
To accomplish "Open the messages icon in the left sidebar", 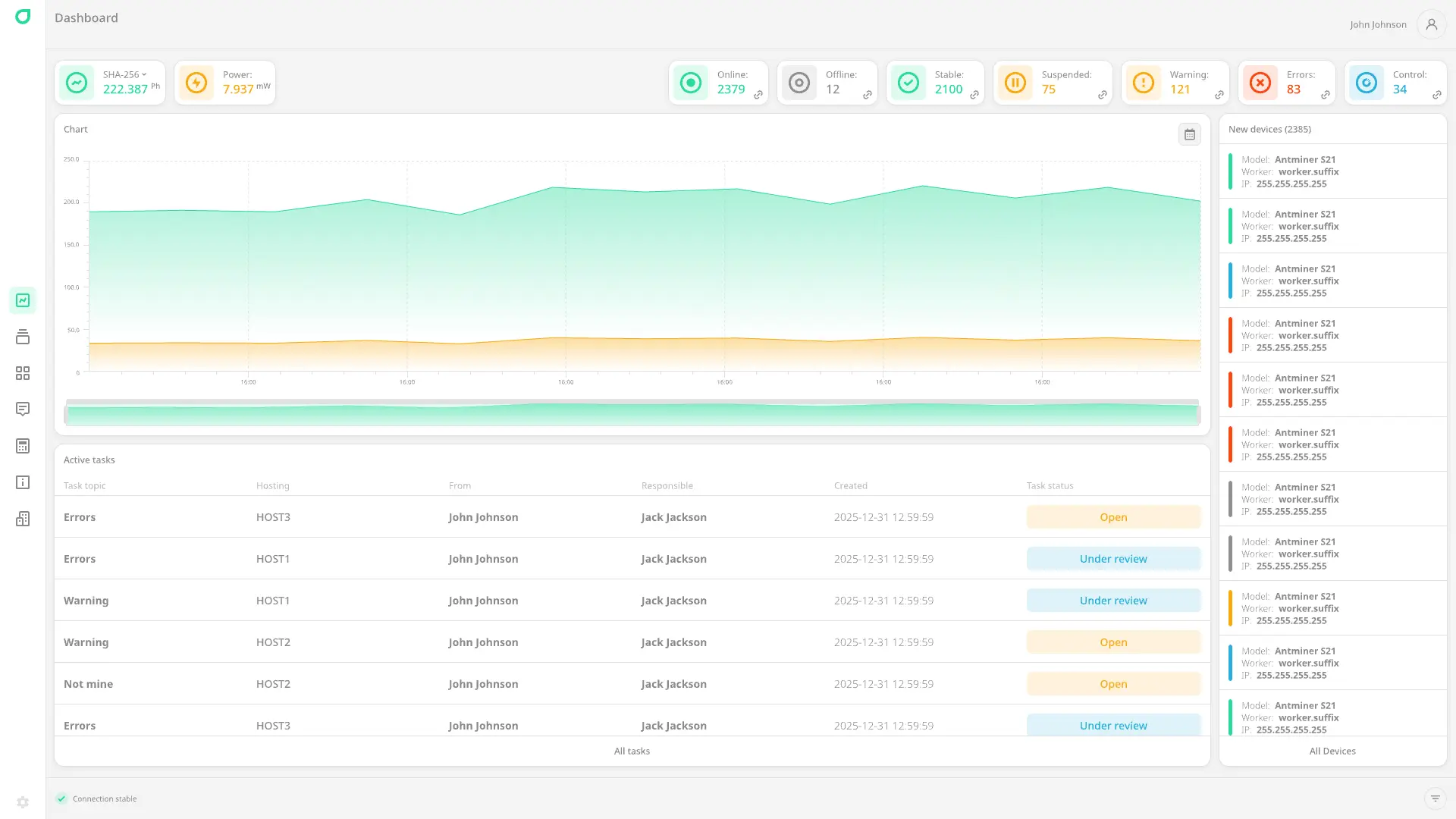I will [x=23, y=409].
